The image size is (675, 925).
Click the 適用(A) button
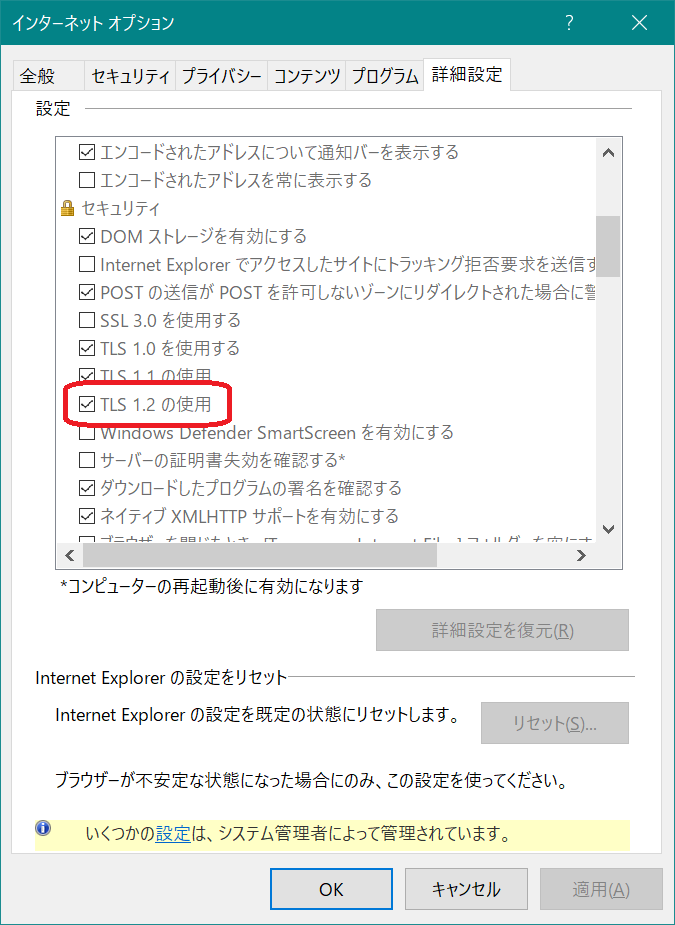pos(601,889)
